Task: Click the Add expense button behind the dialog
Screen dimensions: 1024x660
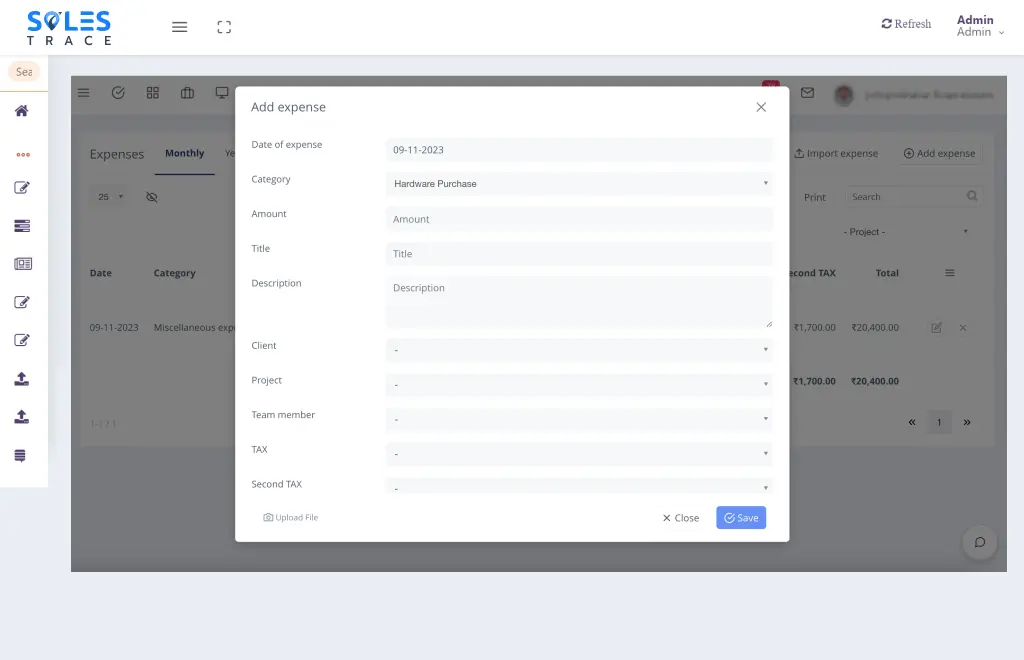Action: [940, 153]
